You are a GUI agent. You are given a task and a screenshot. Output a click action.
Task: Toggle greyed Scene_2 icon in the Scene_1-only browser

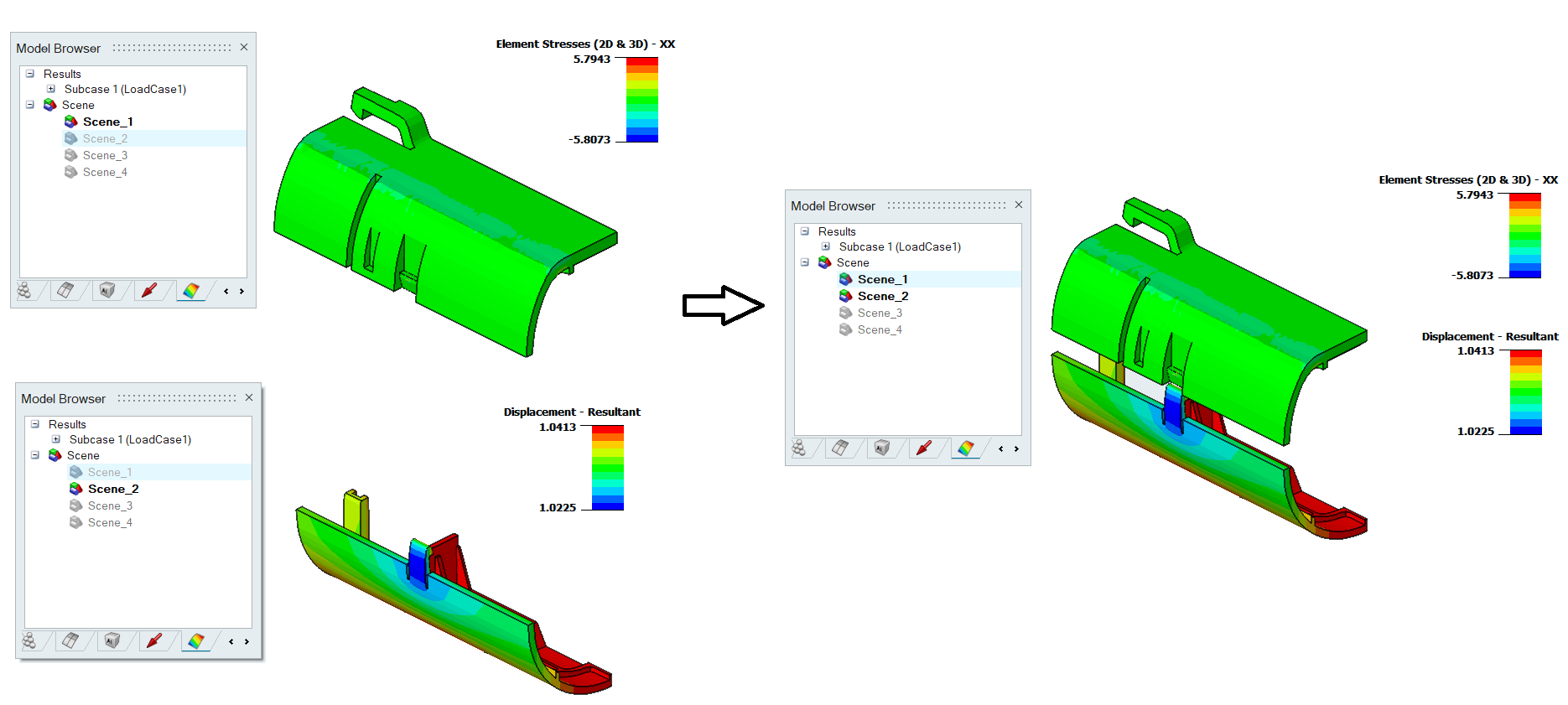click(x=71, y=138)
